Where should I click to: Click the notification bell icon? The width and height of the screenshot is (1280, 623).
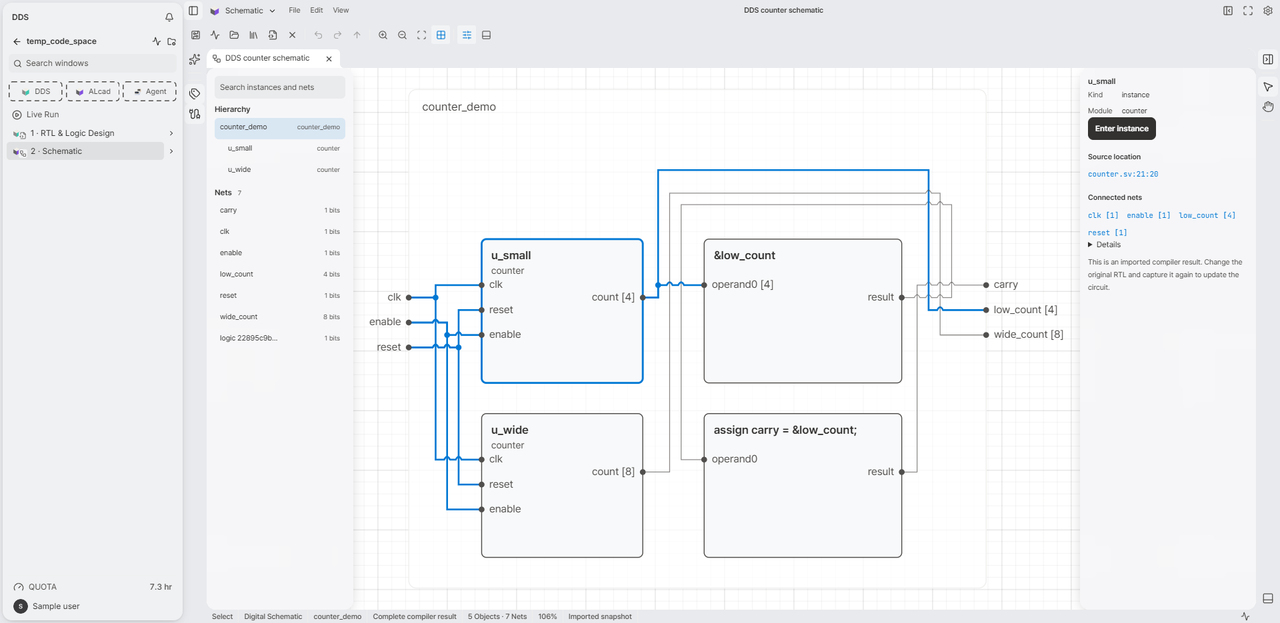(x=169, y=17)
